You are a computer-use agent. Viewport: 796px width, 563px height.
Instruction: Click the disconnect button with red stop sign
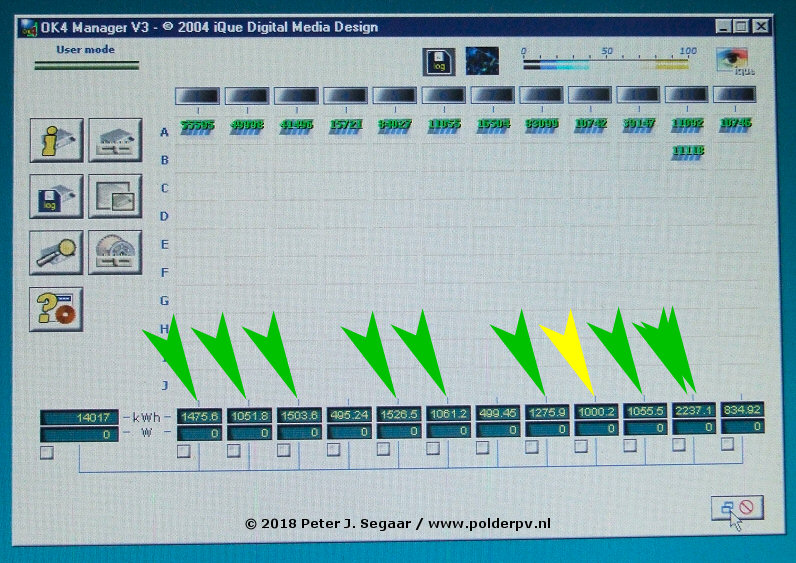[x=737, y=507]
